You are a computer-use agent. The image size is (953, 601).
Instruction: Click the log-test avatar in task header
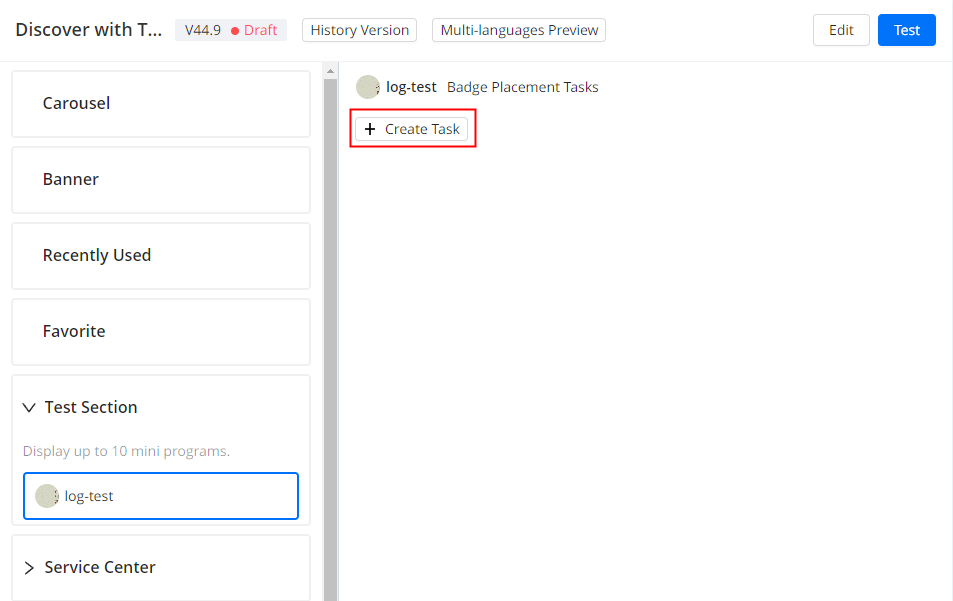(x=368, y=87)
